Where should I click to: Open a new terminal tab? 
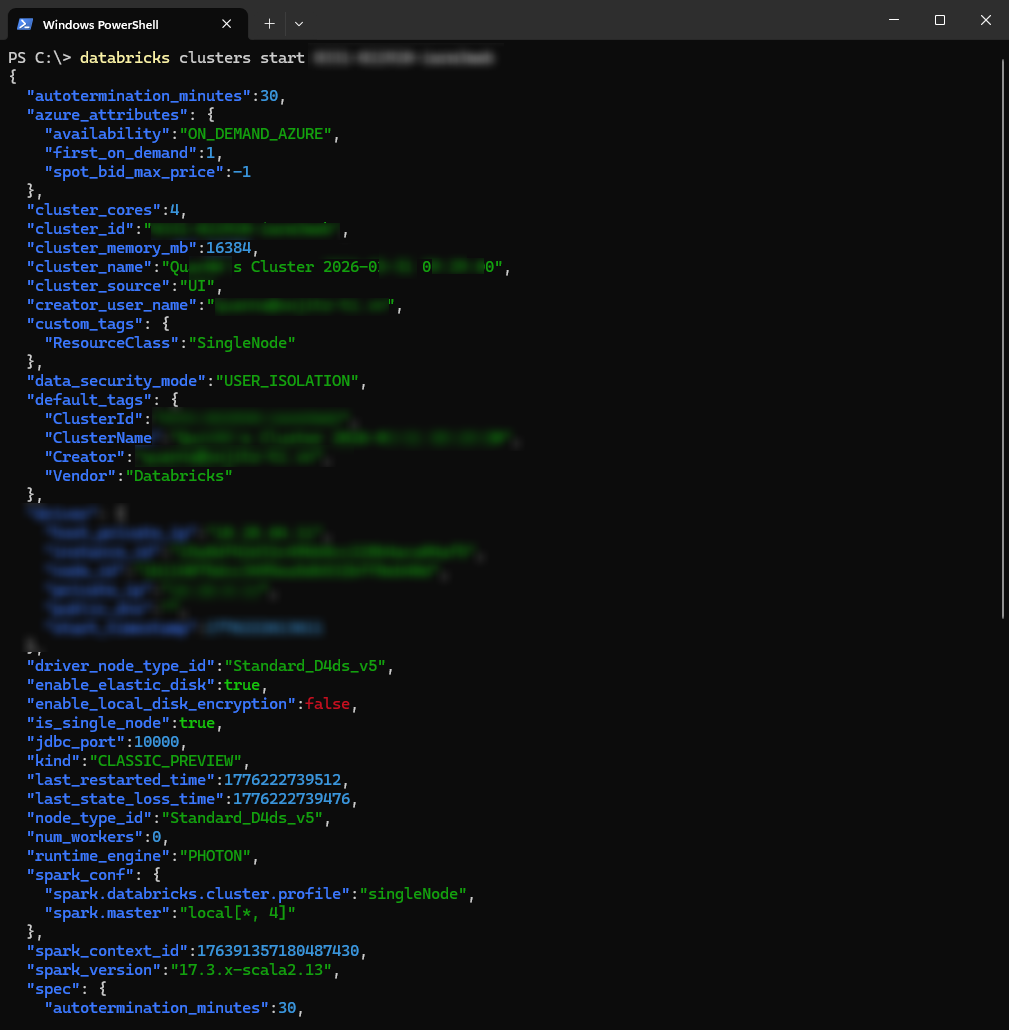pyautogui.click(x=269, y=23)
